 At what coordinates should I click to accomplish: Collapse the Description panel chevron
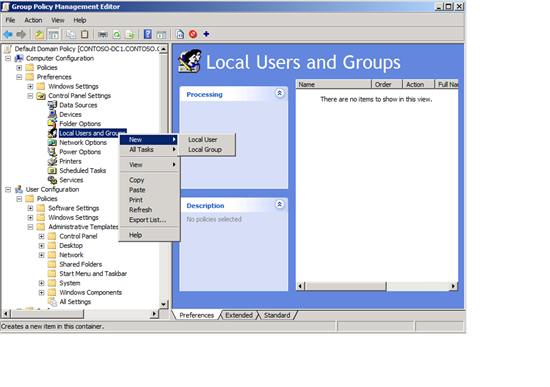pos(280,205)
